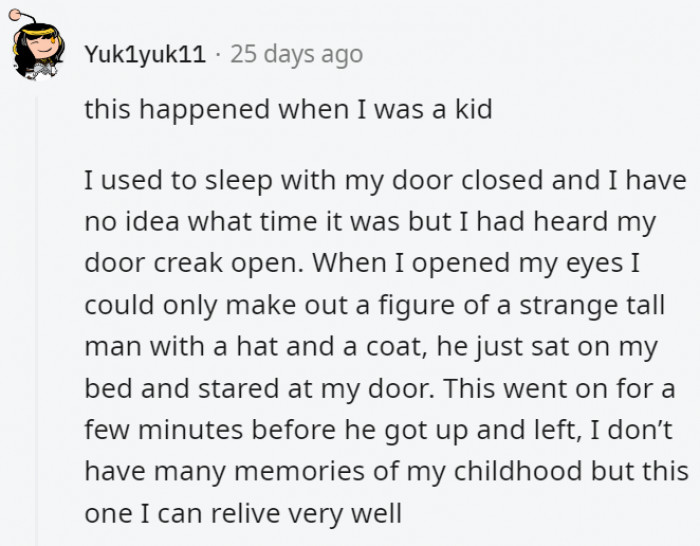Click the word "childhood" in the comment
Image resolution: width=700 pixels, height=546 pixels.
(x=518, y=471)
